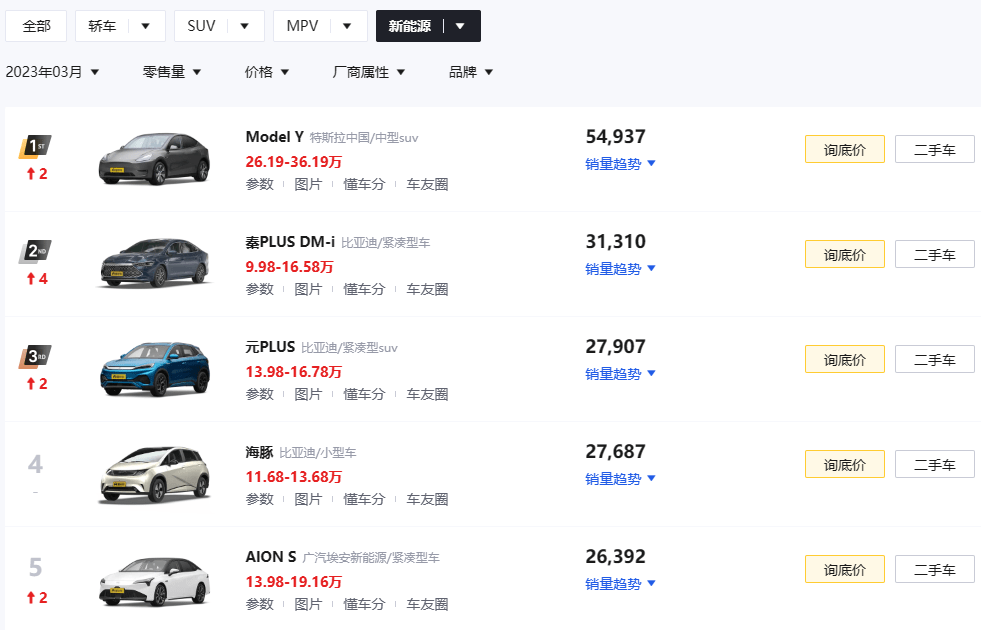Expand 销量趋势 for 秦PLUS DM-i
The width and height of the screenshot is (981, 630).
click(620, 269)
